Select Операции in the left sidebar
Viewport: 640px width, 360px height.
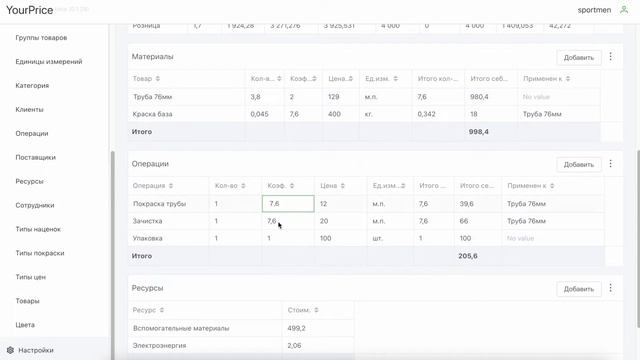tap(32, 133)
